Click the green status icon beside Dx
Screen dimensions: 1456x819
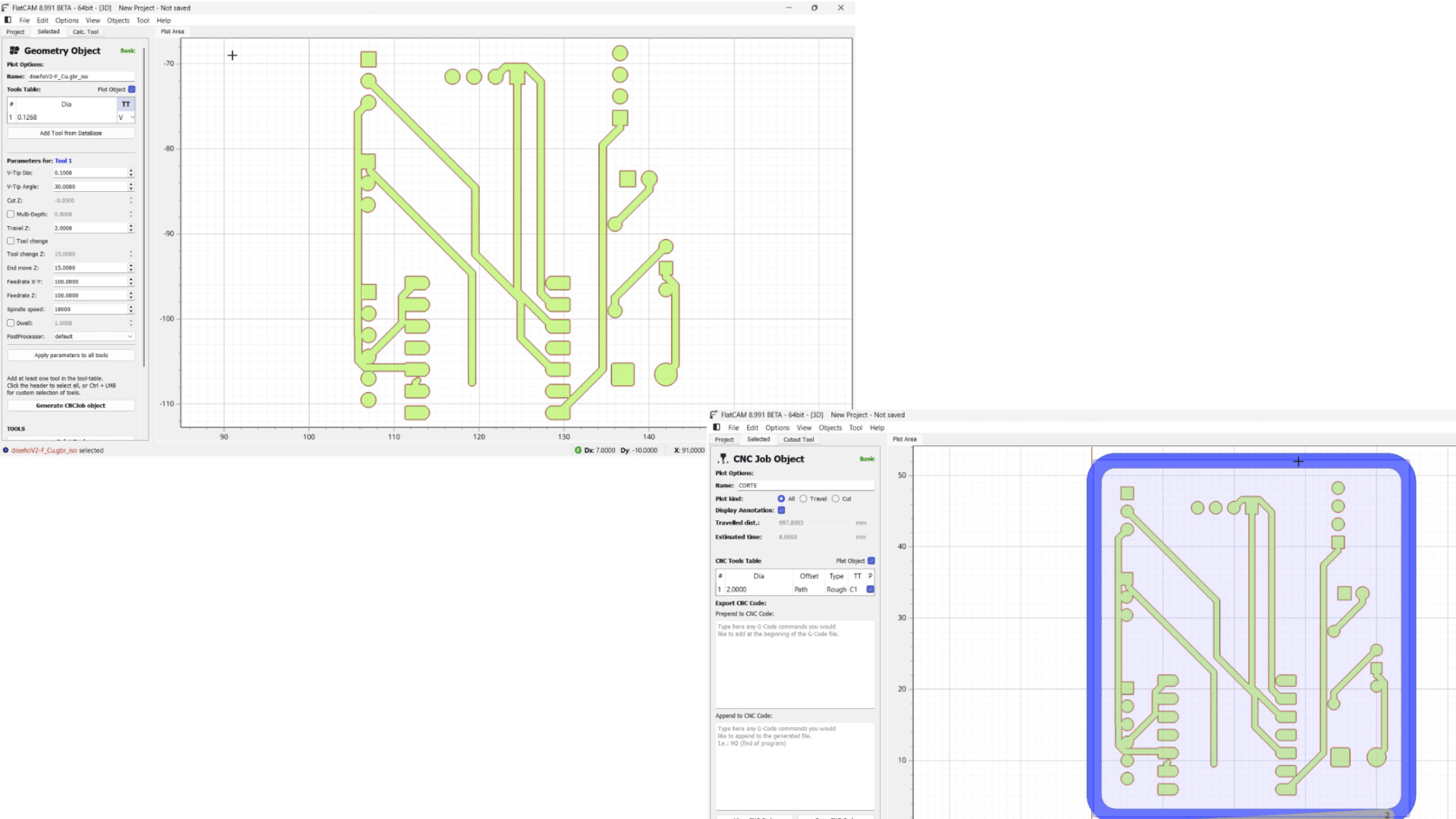pyautogui.click(x=578, y=450)
